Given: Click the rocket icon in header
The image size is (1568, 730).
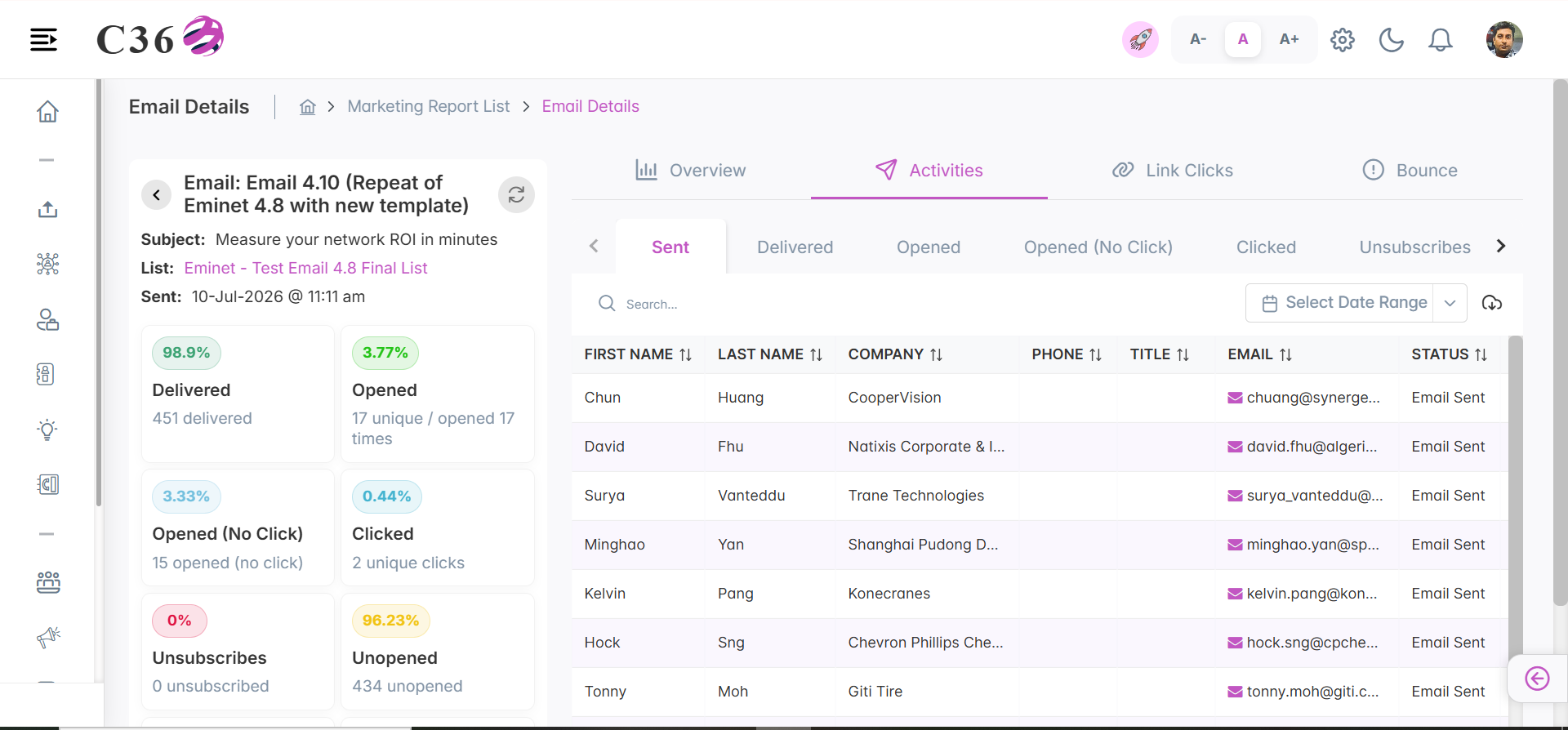Looking at the screenshot, I should 1140,39.
